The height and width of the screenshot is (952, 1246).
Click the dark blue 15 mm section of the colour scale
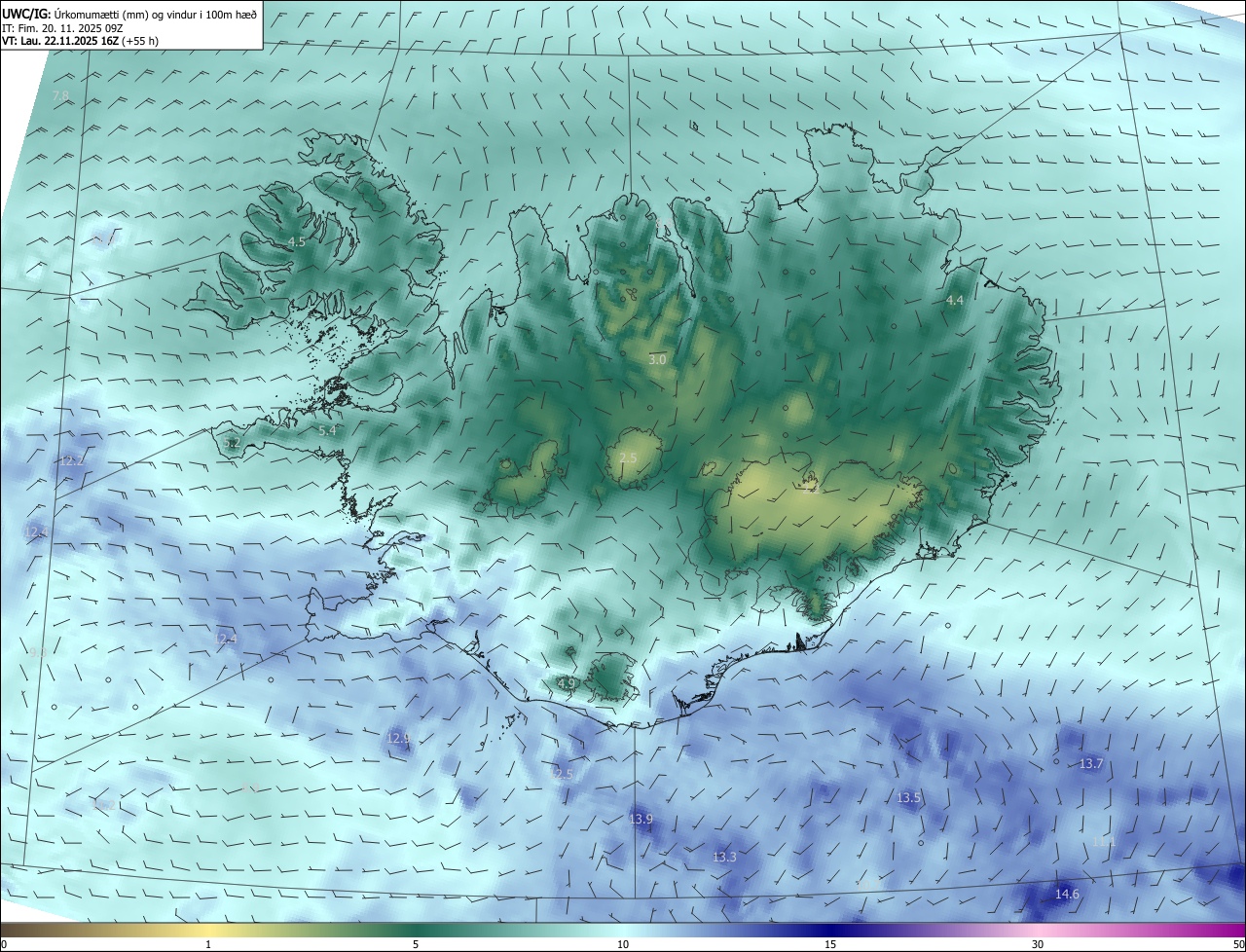(x=830, y=930)
